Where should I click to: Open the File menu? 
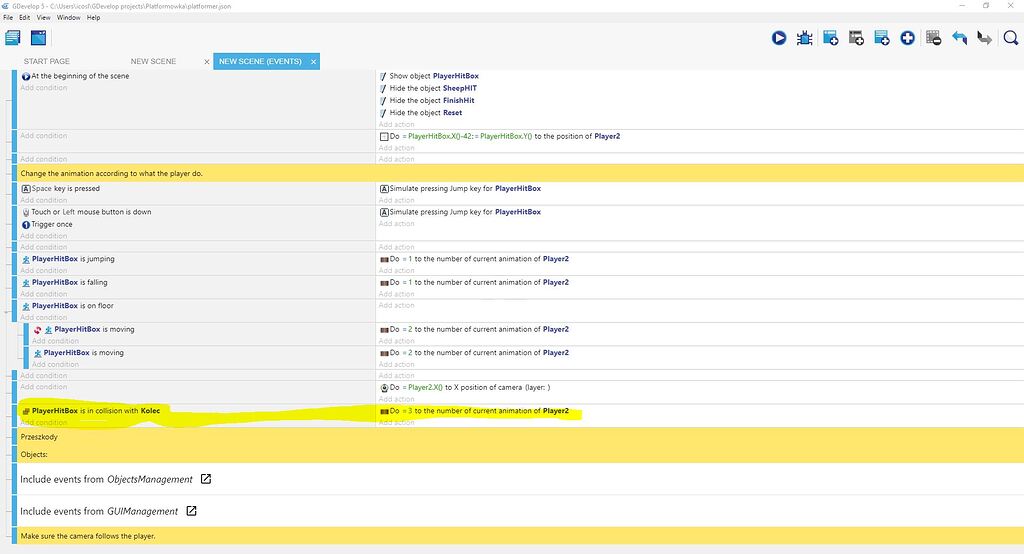(x=9, y=18)
